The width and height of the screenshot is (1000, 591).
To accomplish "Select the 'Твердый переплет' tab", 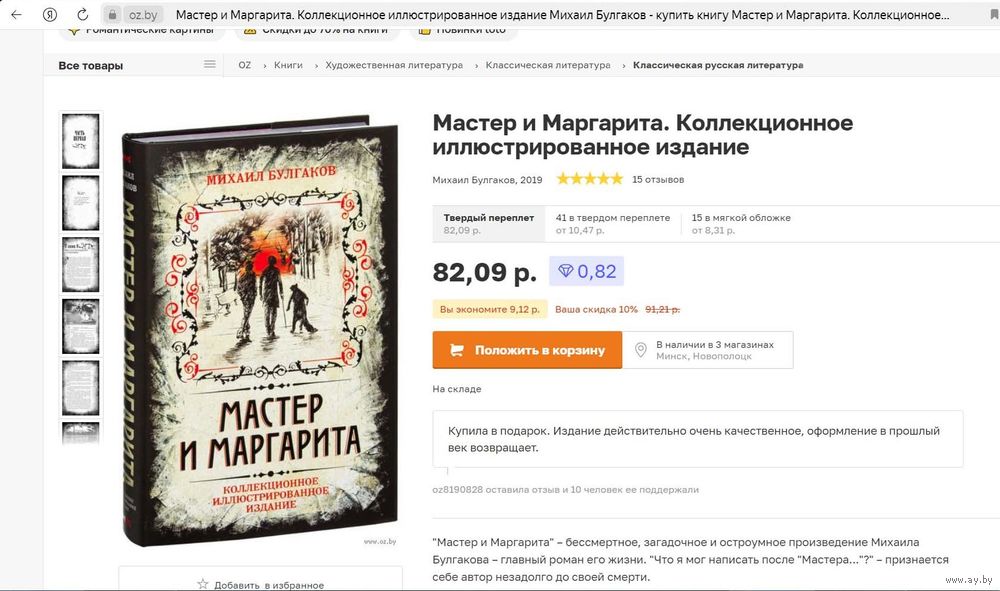I will [x=489, y=223].
